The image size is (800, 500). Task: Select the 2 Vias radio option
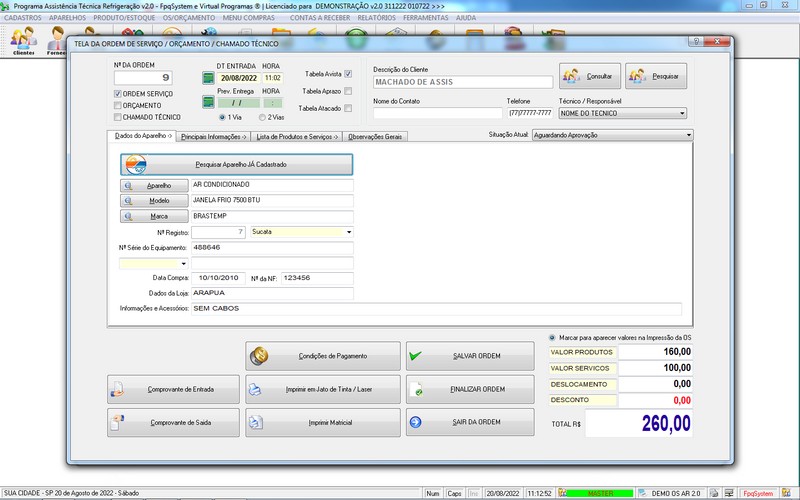[x=260, y=117]
